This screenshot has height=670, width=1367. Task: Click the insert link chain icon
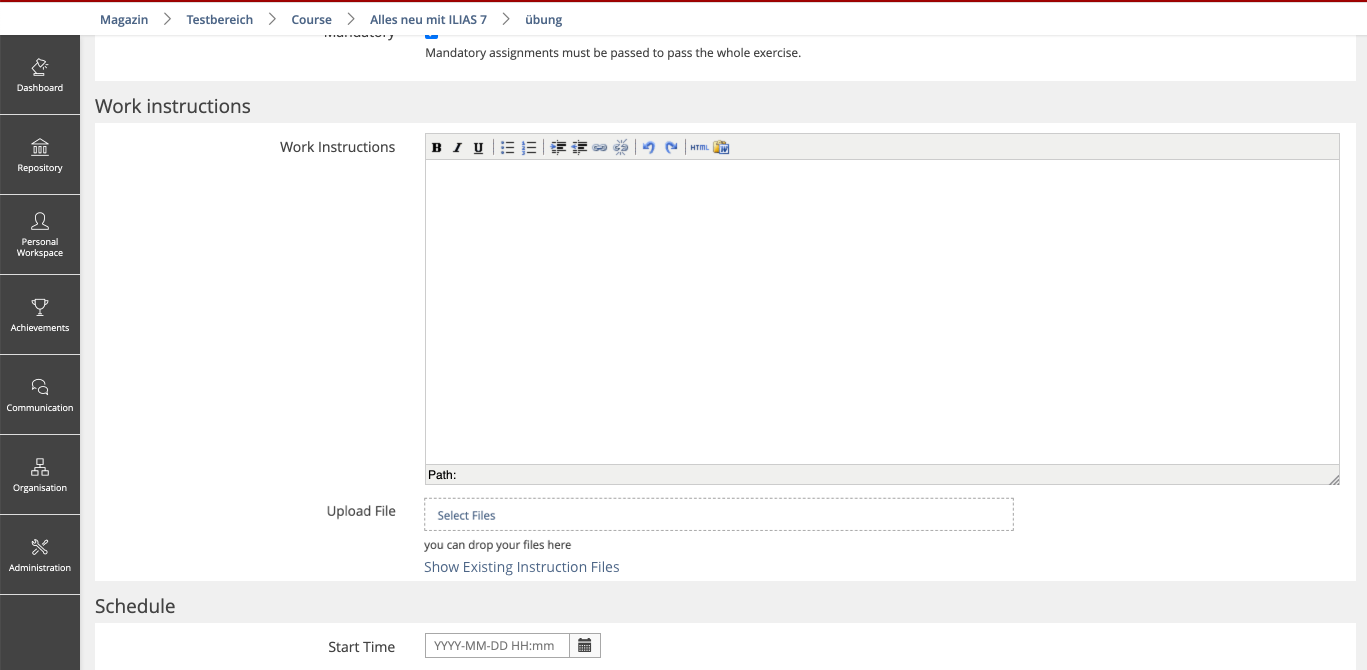click(600, 148)
